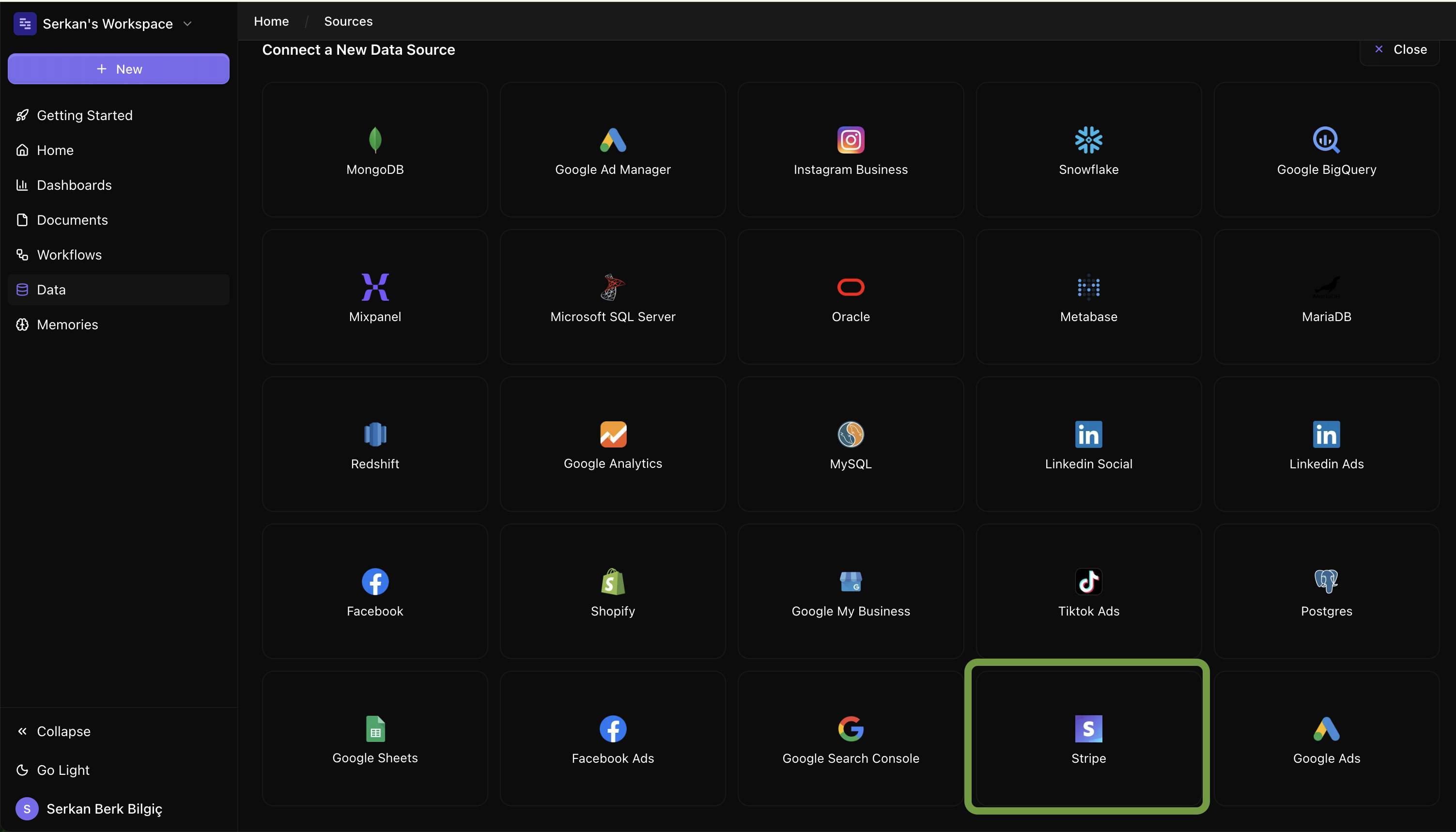1456x832 pixels.
Task: Select the Snowflake logo
Action: 1088,139
